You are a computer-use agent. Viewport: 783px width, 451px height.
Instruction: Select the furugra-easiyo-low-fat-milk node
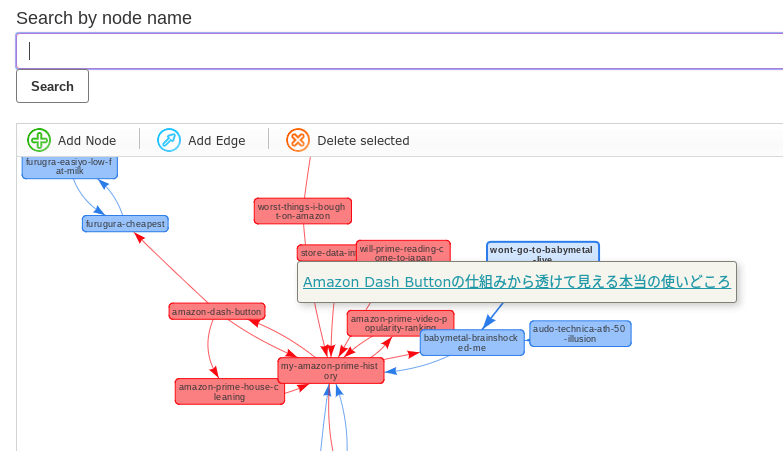tap(69, 167)
